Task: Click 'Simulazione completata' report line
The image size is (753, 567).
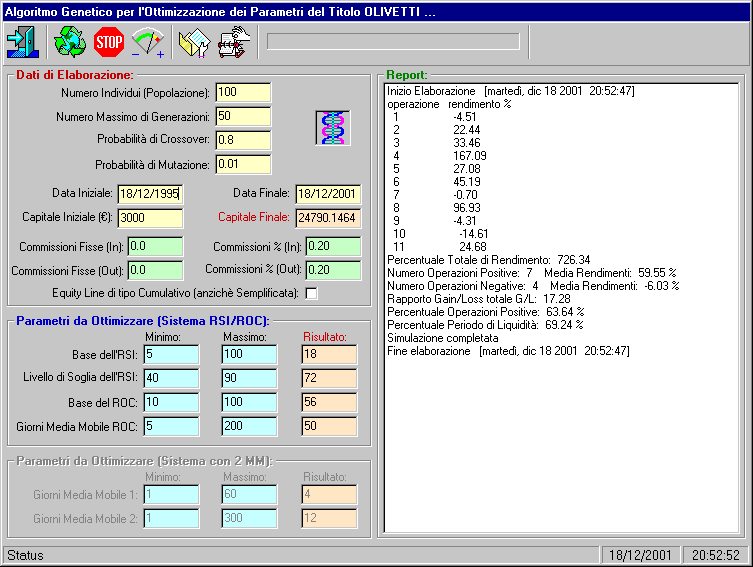Action: [443, 338]
